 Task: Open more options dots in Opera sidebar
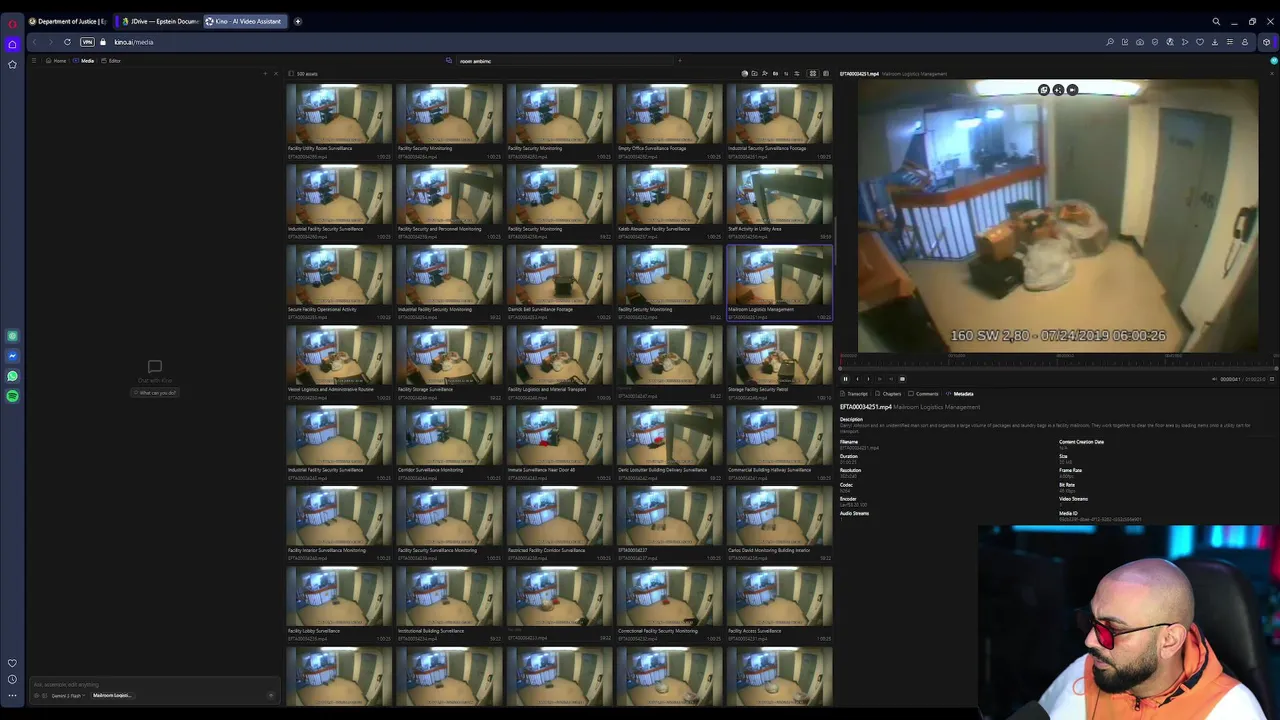(x=12, y=695)
